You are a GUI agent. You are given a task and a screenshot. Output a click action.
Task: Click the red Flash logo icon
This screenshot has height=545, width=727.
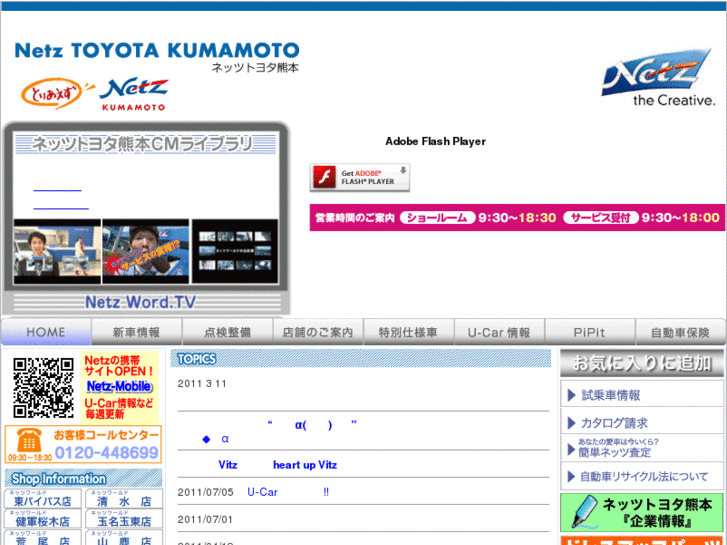pos(325,177)
